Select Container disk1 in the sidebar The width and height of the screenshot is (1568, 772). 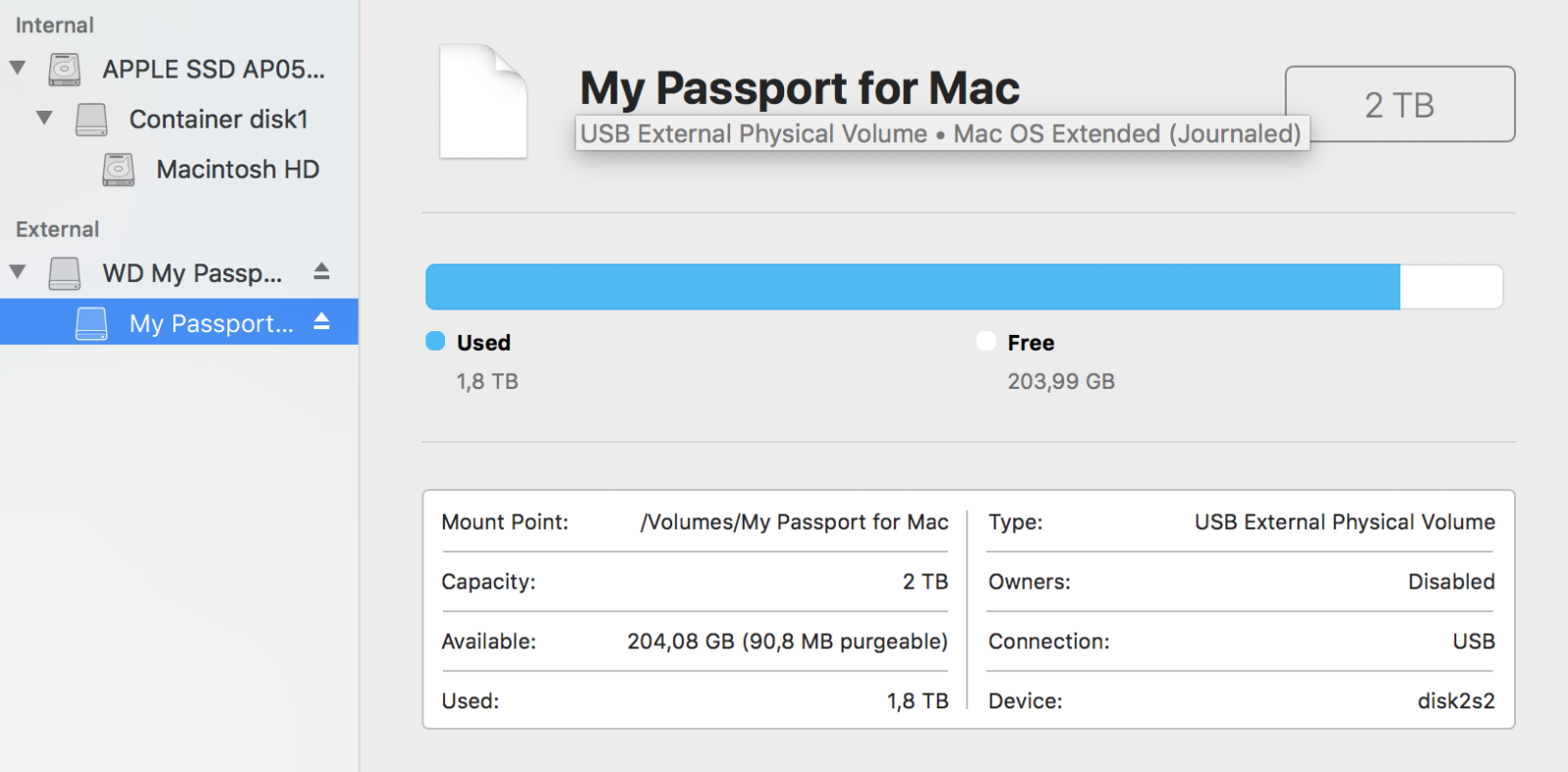(x=219, y=120)
